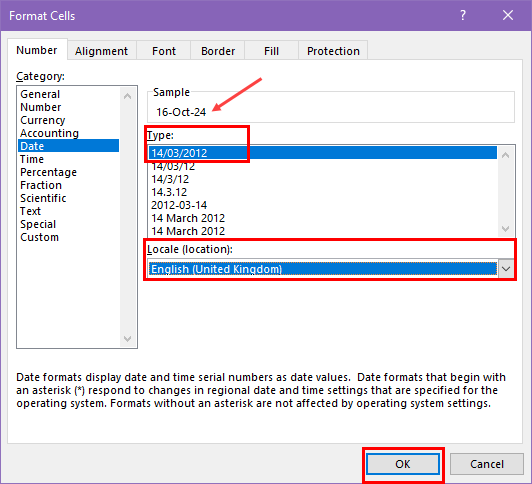
Task: Click Category list scroll down arrow
Action: (x=128, y=338)
